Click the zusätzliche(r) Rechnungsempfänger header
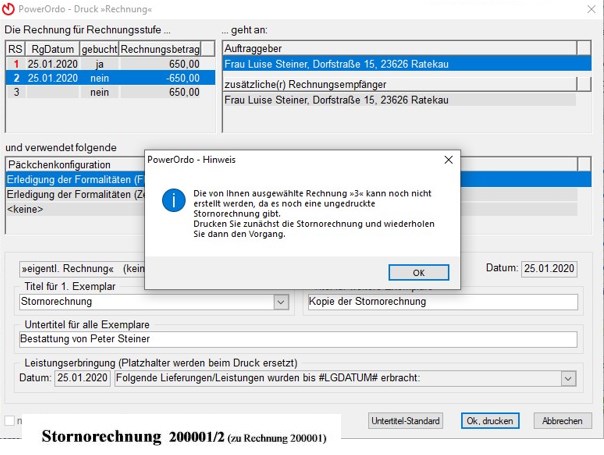 pyautogui.click(x=399, y=84)
